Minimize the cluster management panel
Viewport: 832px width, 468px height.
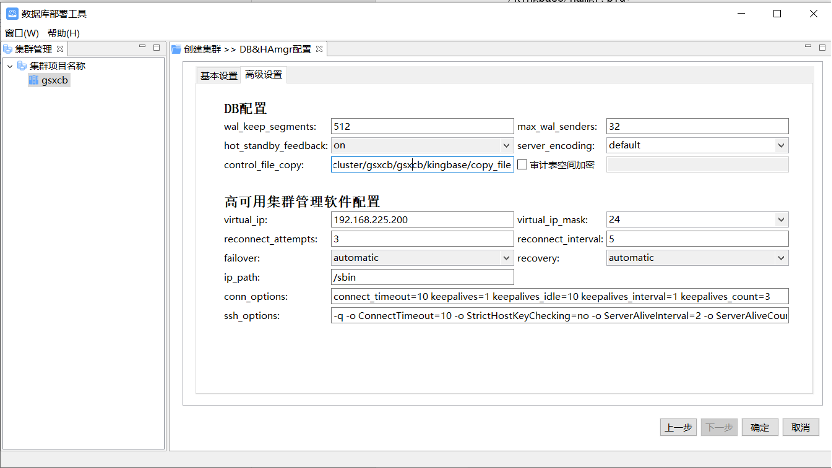(x=142, y=47)
